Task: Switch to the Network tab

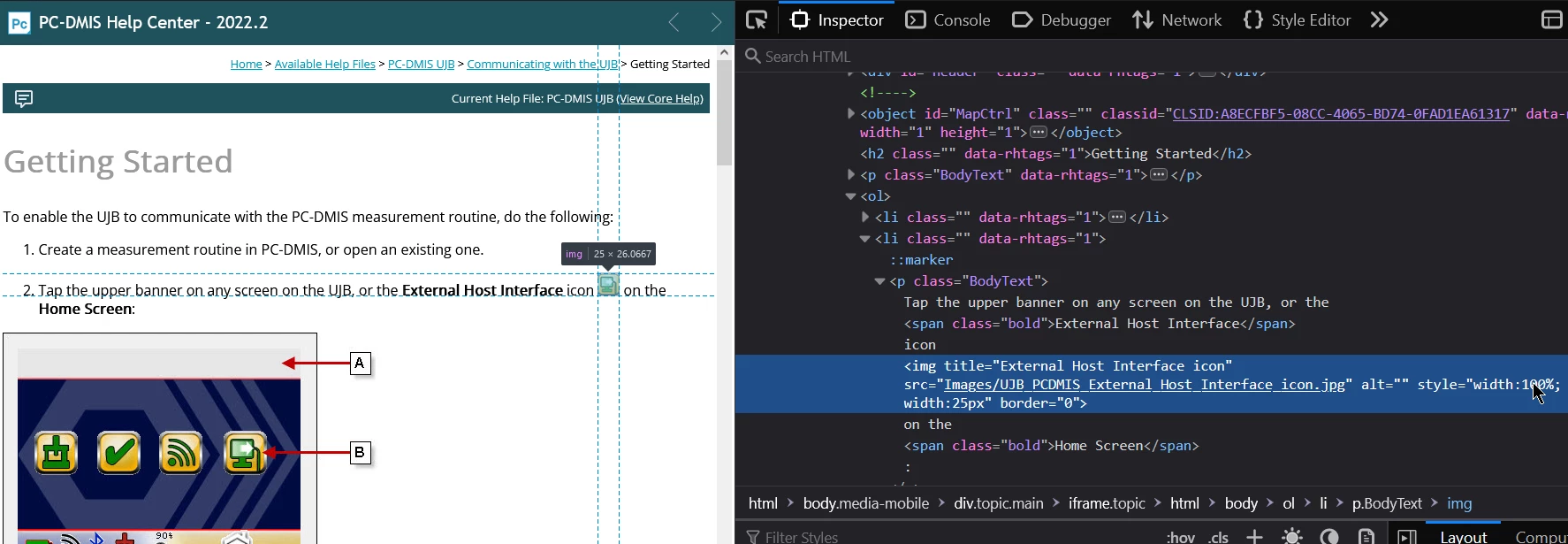Action: click(1177, 19)
